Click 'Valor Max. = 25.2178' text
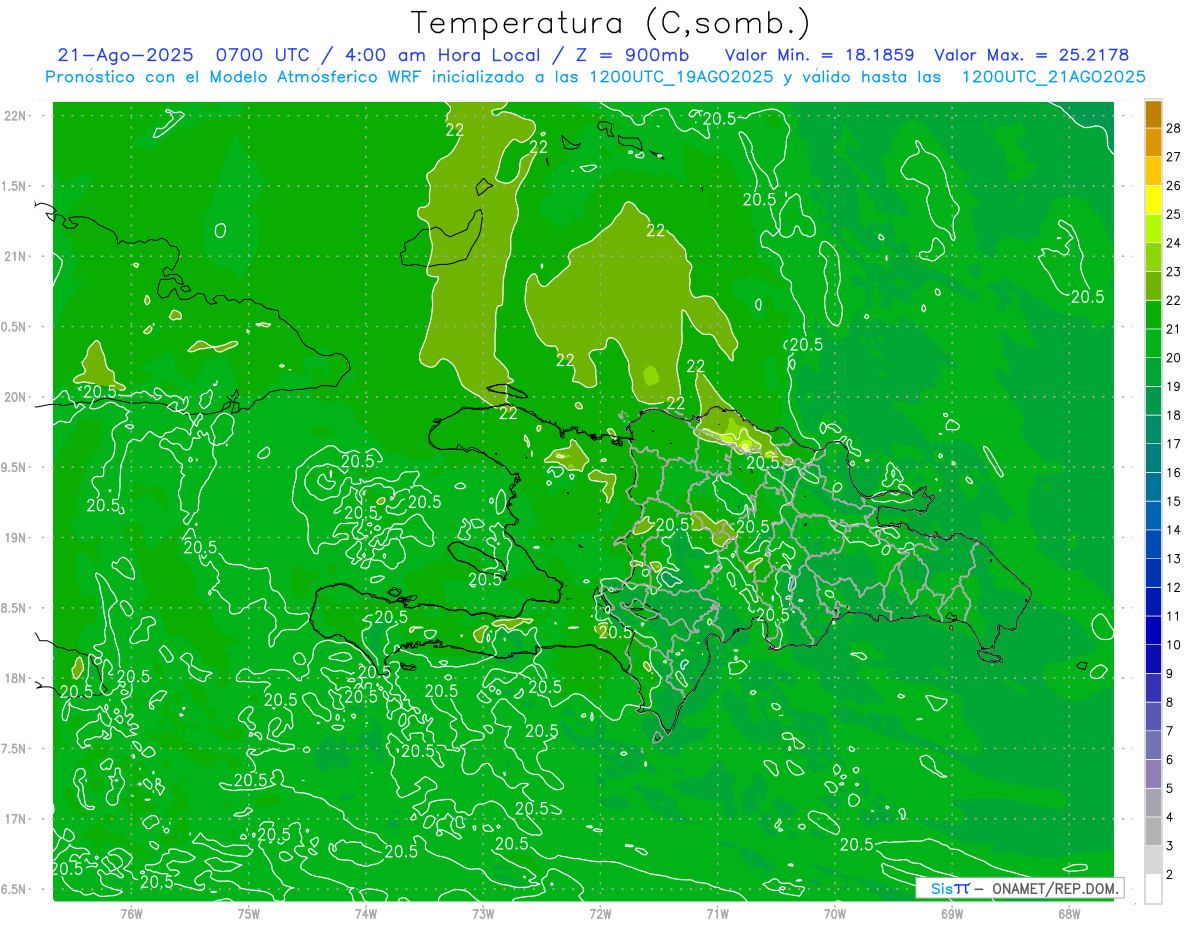Viewport: 1200px width, 927px height. 1032,55
